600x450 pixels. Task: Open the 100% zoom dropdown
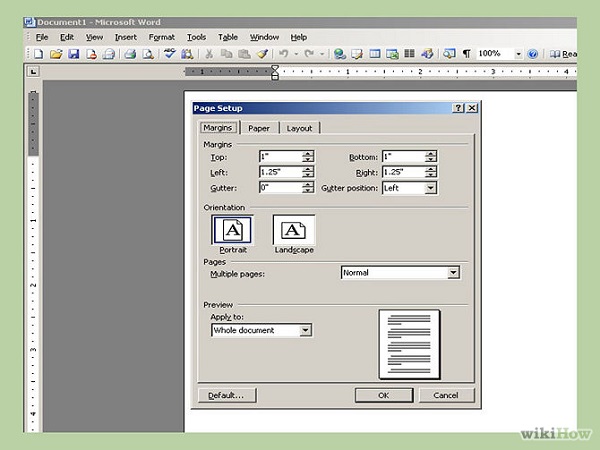(518, 54)
